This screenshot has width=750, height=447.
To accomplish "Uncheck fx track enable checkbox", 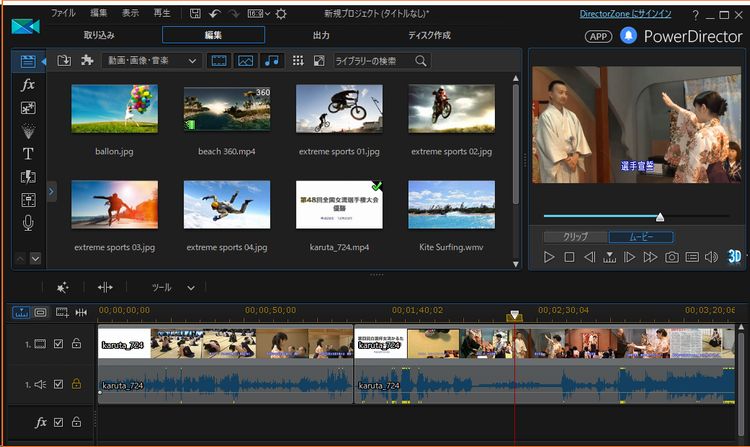I will 58,422.
